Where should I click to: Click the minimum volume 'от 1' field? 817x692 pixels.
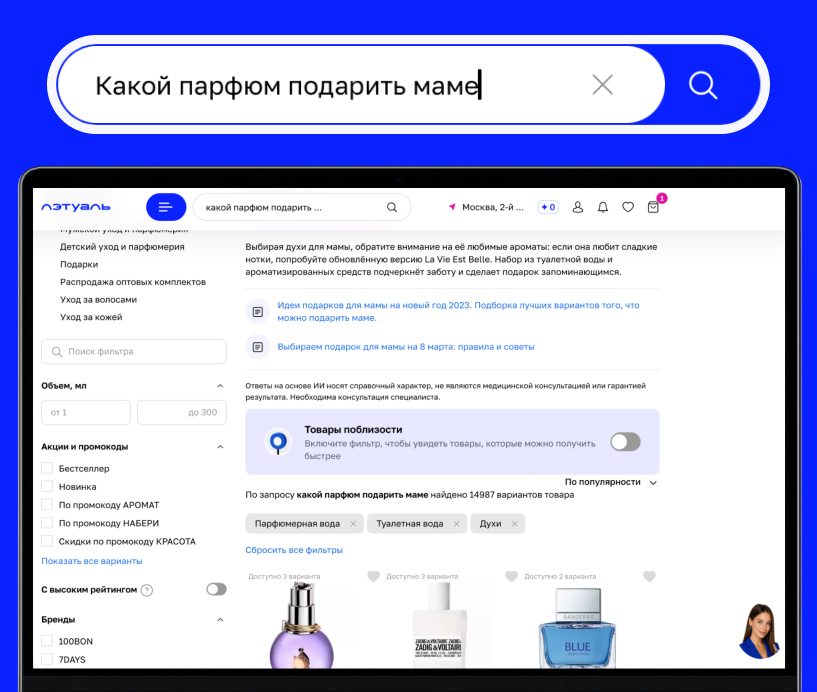tap(86, 412)
